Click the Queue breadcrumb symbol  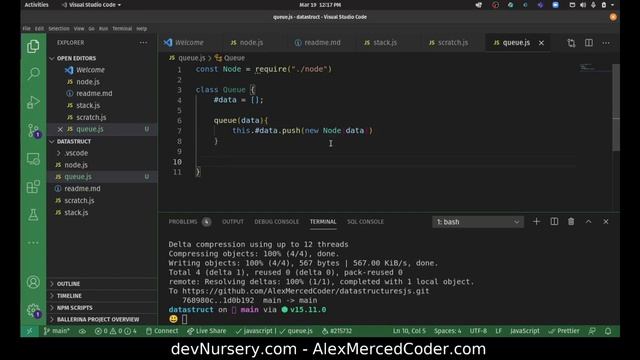coord(230,58)
